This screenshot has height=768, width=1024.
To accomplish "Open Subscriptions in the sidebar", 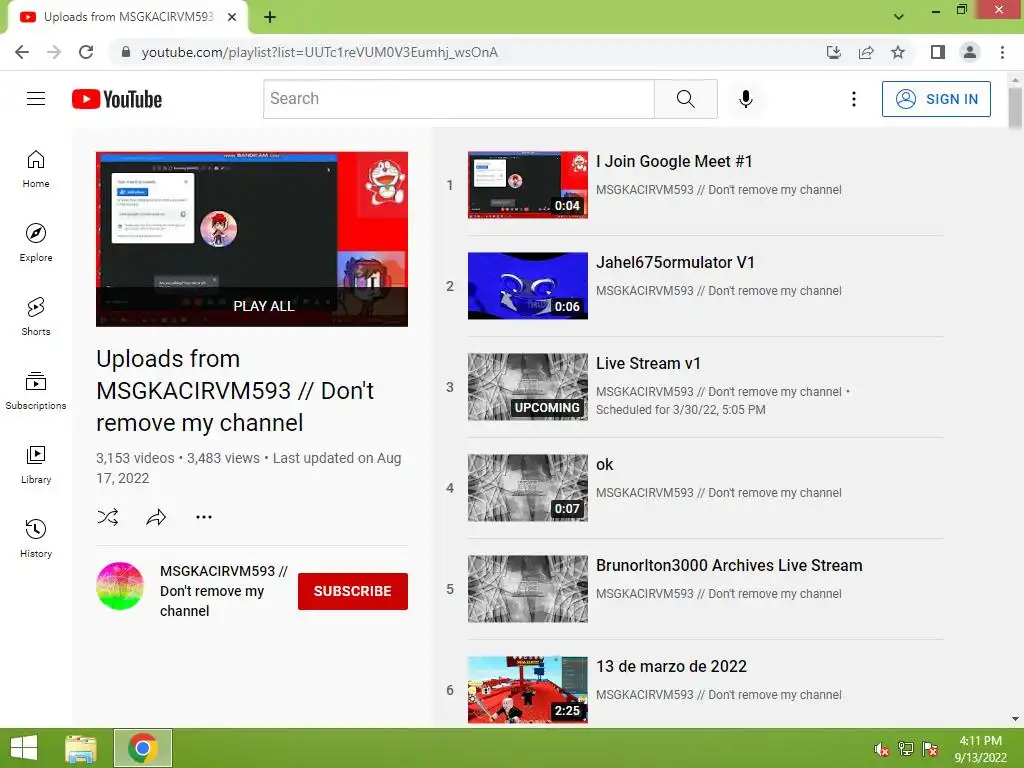I will pos(36,390).
